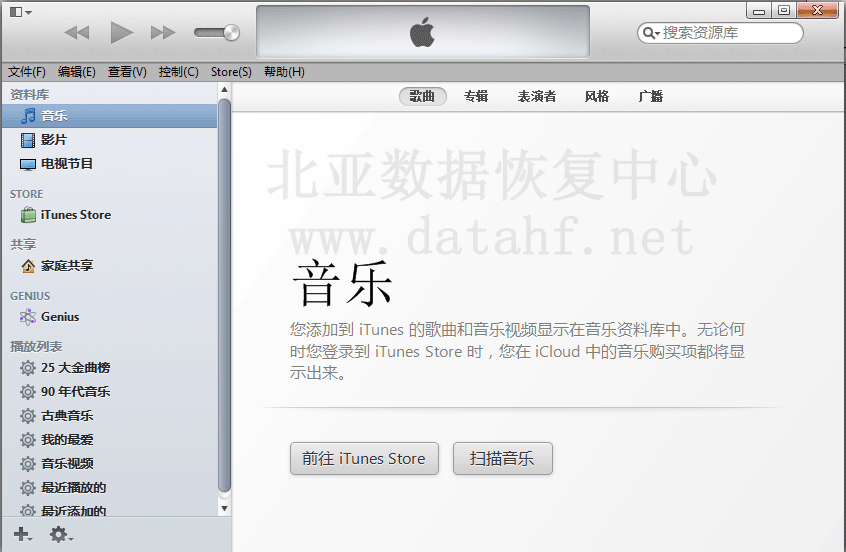Switch to the 广播 tab
This screenshot has height=552, width=846.
pyautogui.click(x=650, y=97)
